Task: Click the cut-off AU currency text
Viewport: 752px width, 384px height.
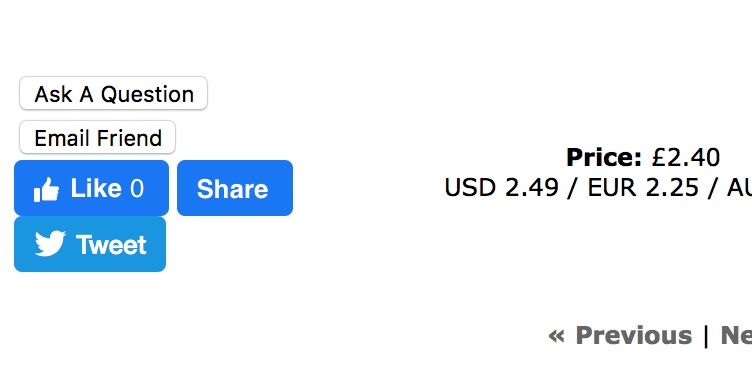Action: point(740,187)
